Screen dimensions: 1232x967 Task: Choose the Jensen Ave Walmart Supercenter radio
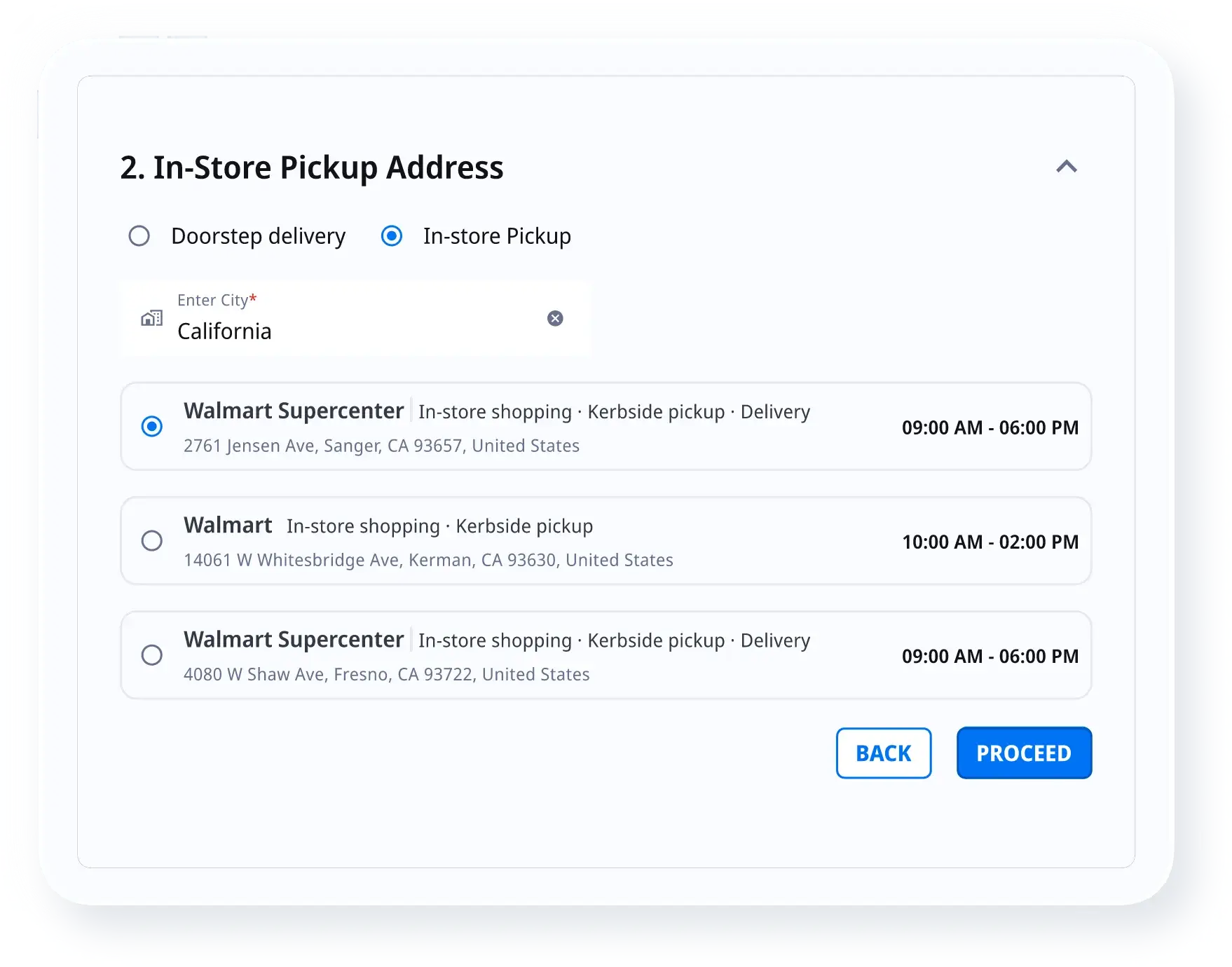tap(152, 426)
